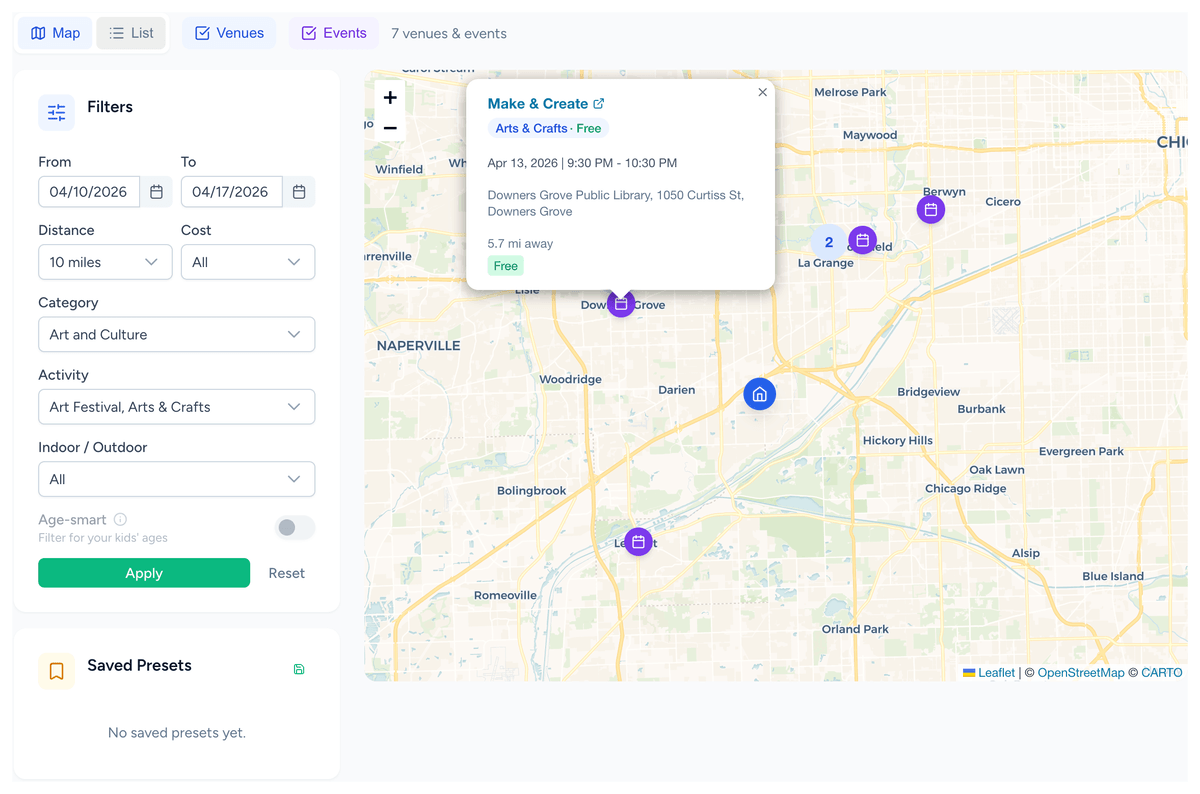This screenshot has height=794, width=1200.
Task: Click the Saved Presets bookmark icon
Action: [56, 671]
